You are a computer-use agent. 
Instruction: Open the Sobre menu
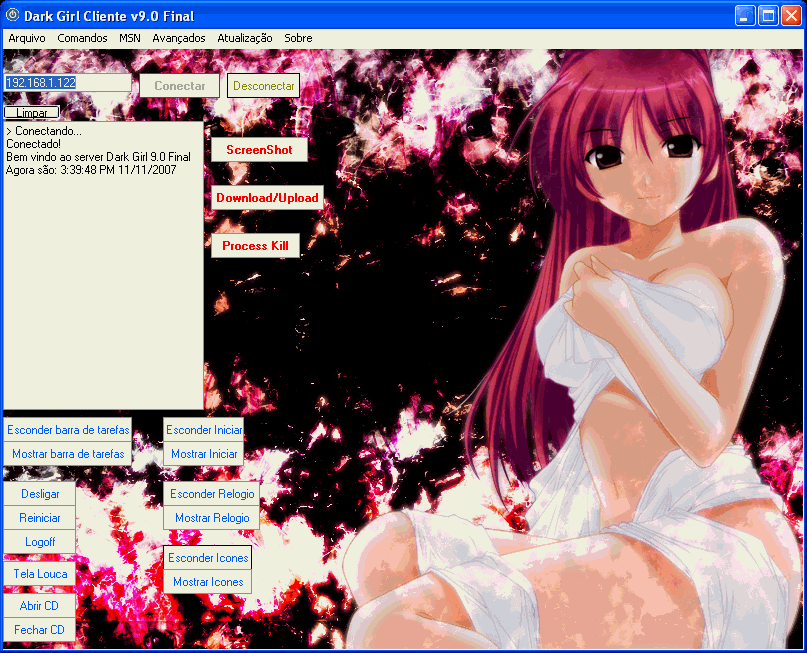click(x=297, y=38)
